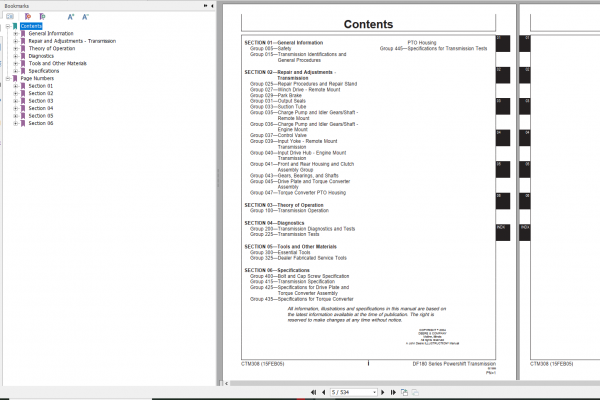This screenshot has width=600, height=400.
Task: Click the horizontal scrollbar left arrow below document
Action: [227, 383]
